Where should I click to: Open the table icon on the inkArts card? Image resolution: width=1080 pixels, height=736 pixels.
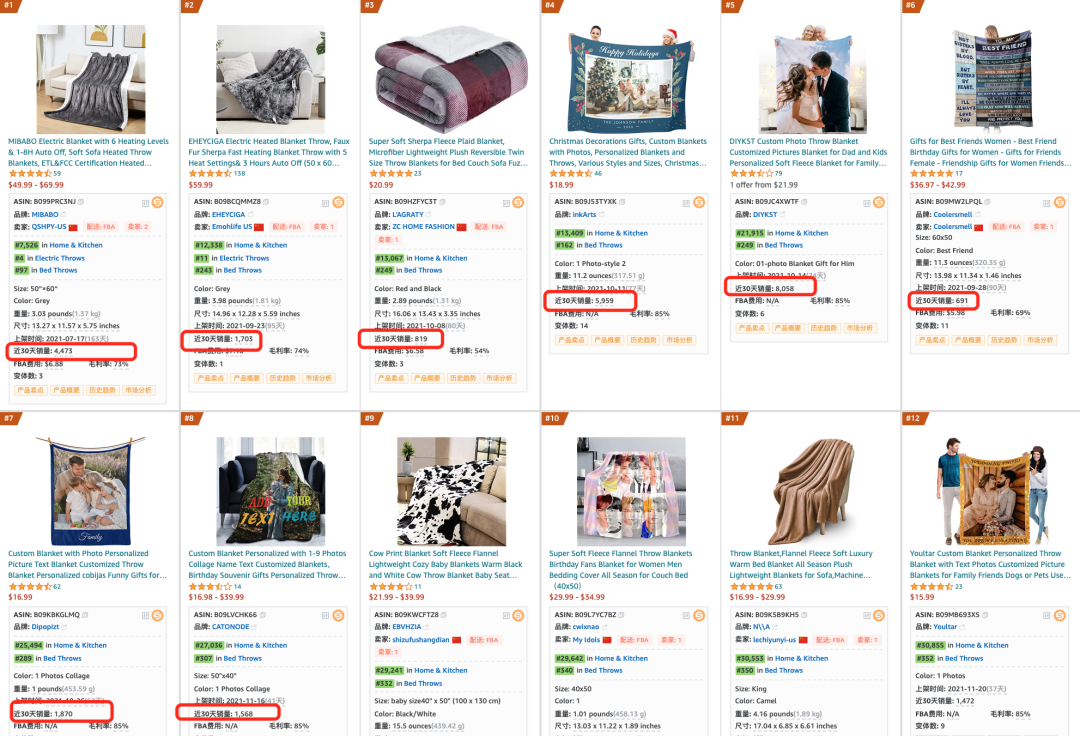tap(686, 203)
